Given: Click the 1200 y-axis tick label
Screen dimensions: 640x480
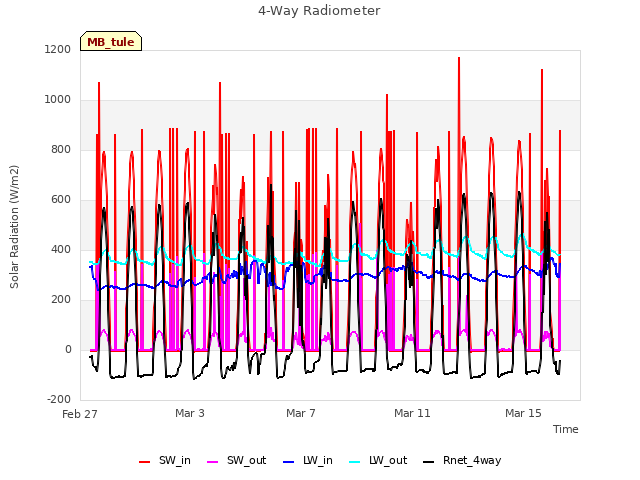Looking at the screenshot, I should point(58,49).
